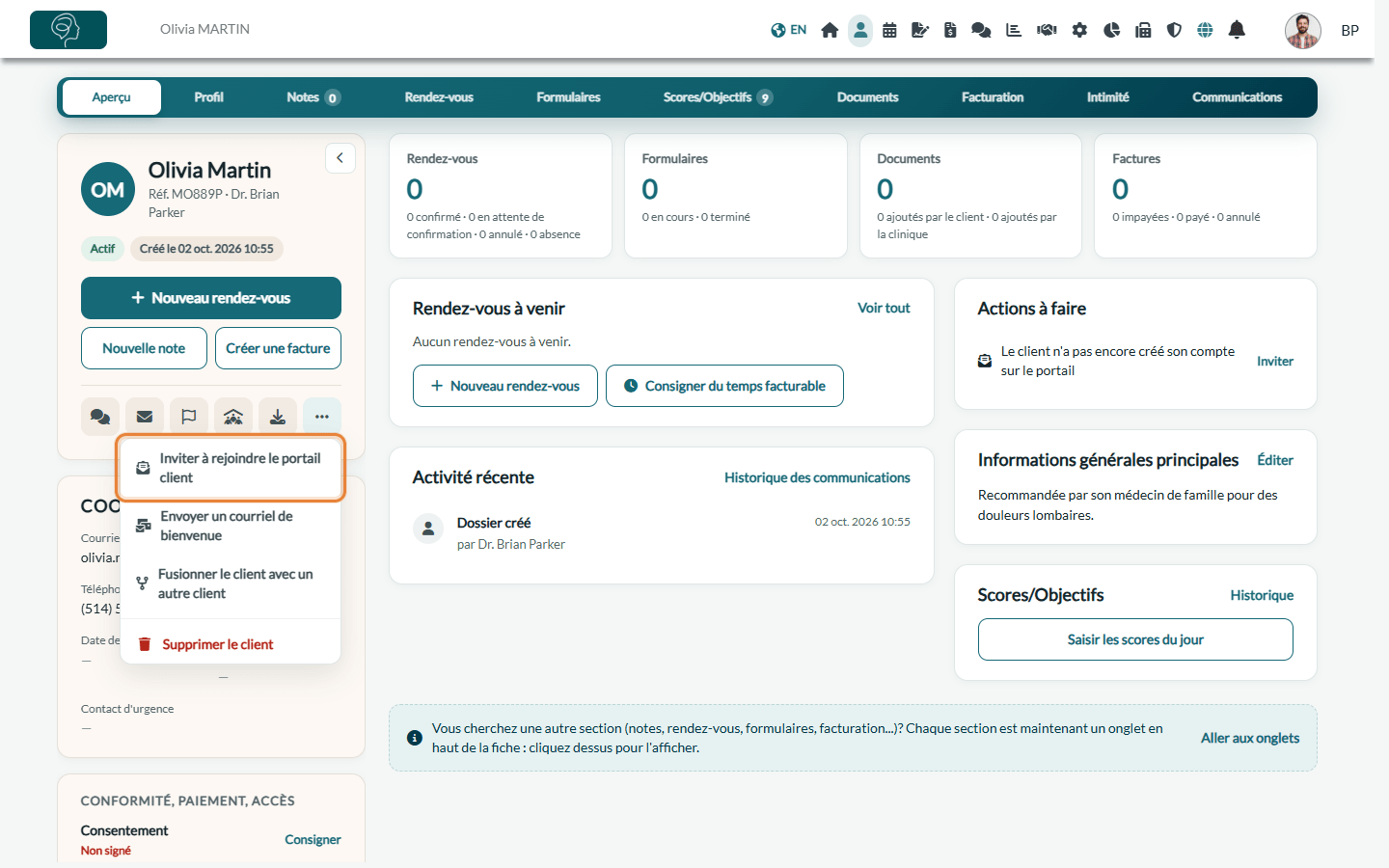Open the form signing pencil icon

(920, 30)
